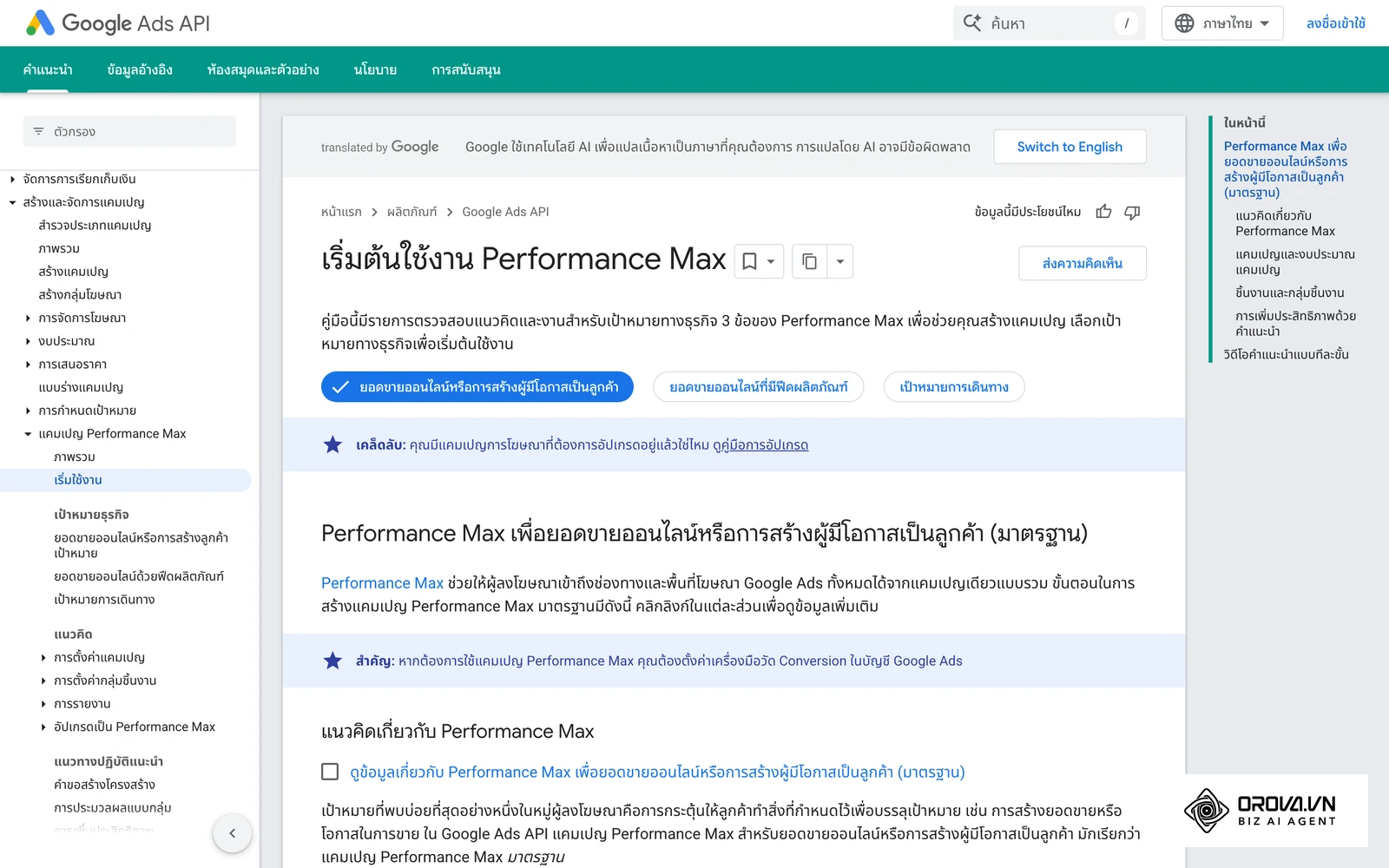This screenshot has width=1389, height=868.
Task: Click the thumbs down not helpful icon
Action: (1132, 212)
